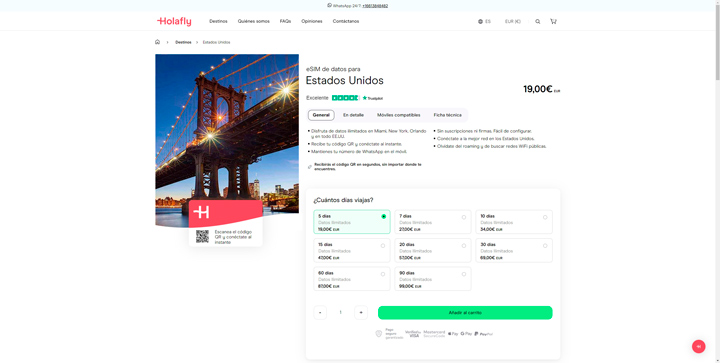
Task: Select the 7 días plan
Action: [x=433, y=222]
